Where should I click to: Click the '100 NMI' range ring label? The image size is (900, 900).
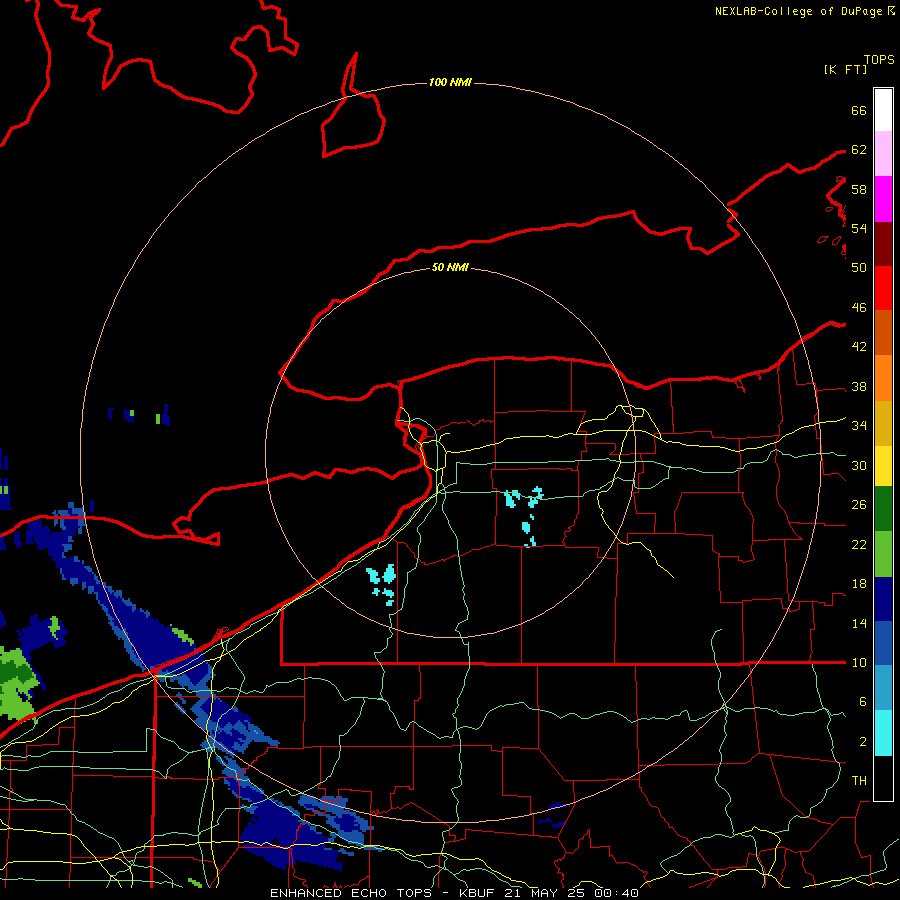pyautogui.click(x=450, y=83)
